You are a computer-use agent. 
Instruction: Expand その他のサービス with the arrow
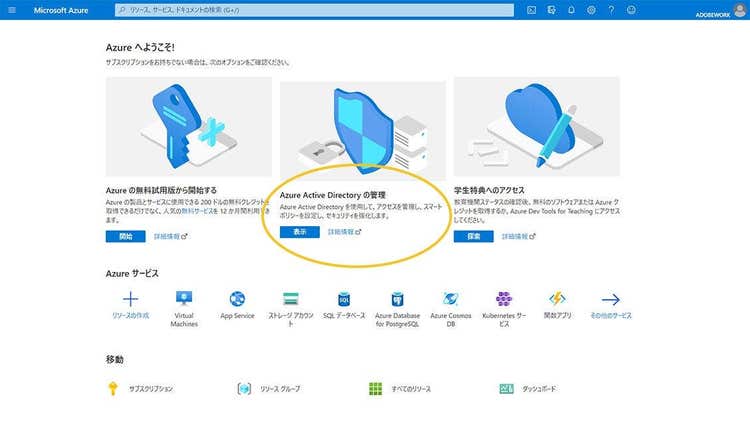click(610, 300)
